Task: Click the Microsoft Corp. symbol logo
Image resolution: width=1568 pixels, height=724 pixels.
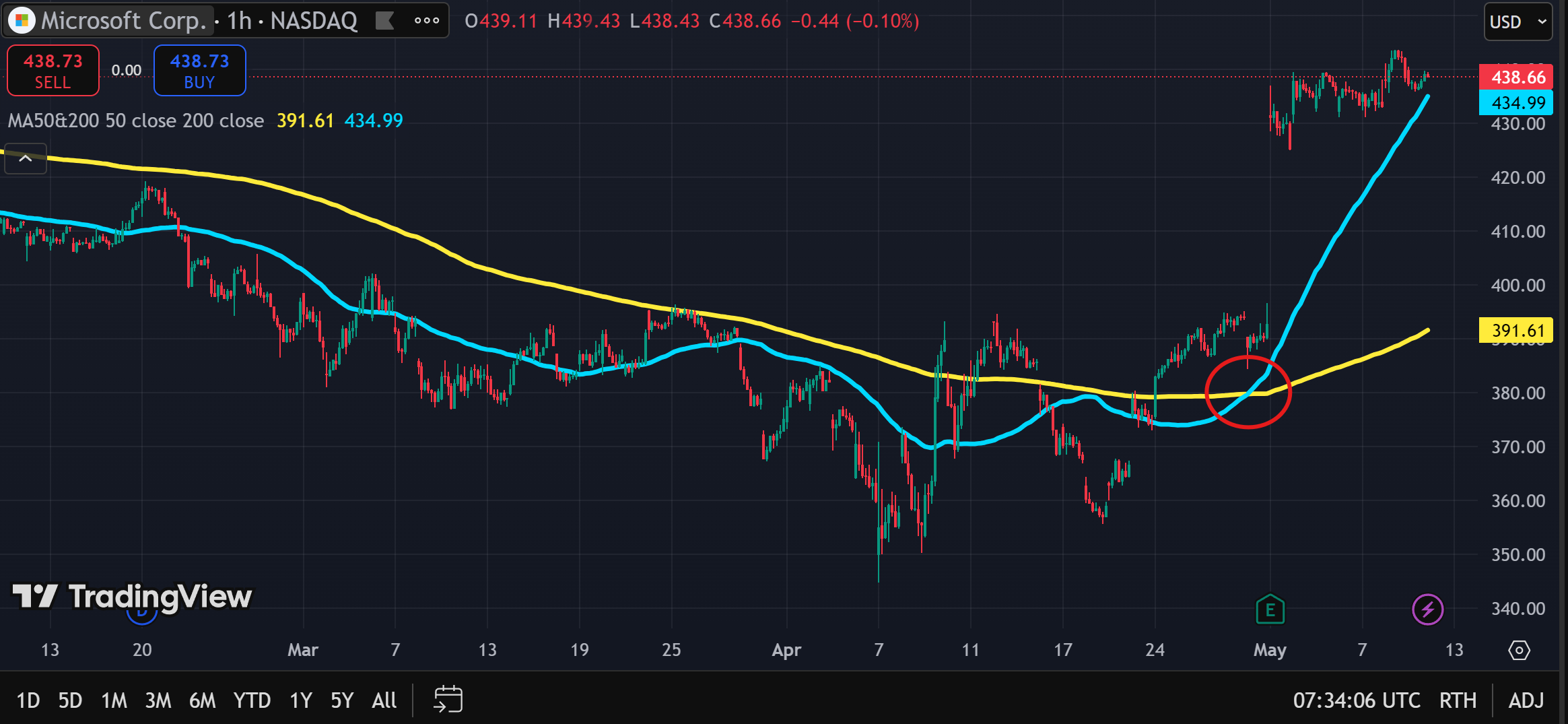Action: pos(22,21)
